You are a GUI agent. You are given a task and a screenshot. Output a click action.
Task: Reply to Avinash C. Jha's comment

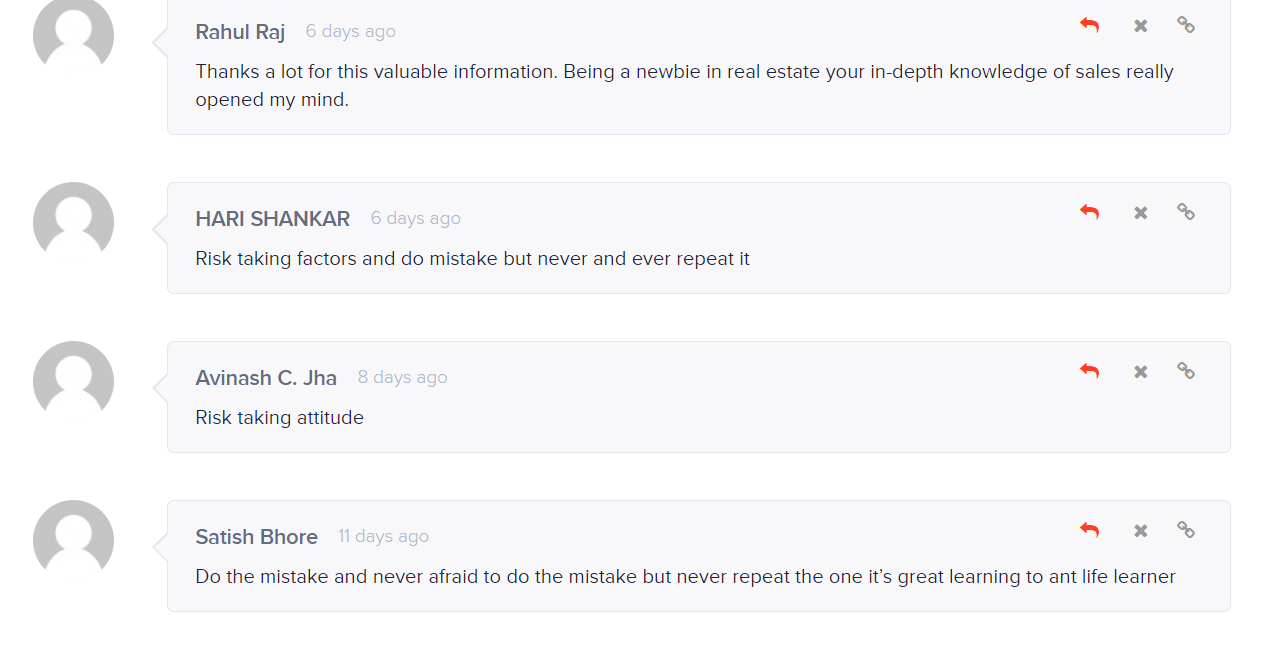(x=1090, y=371)
